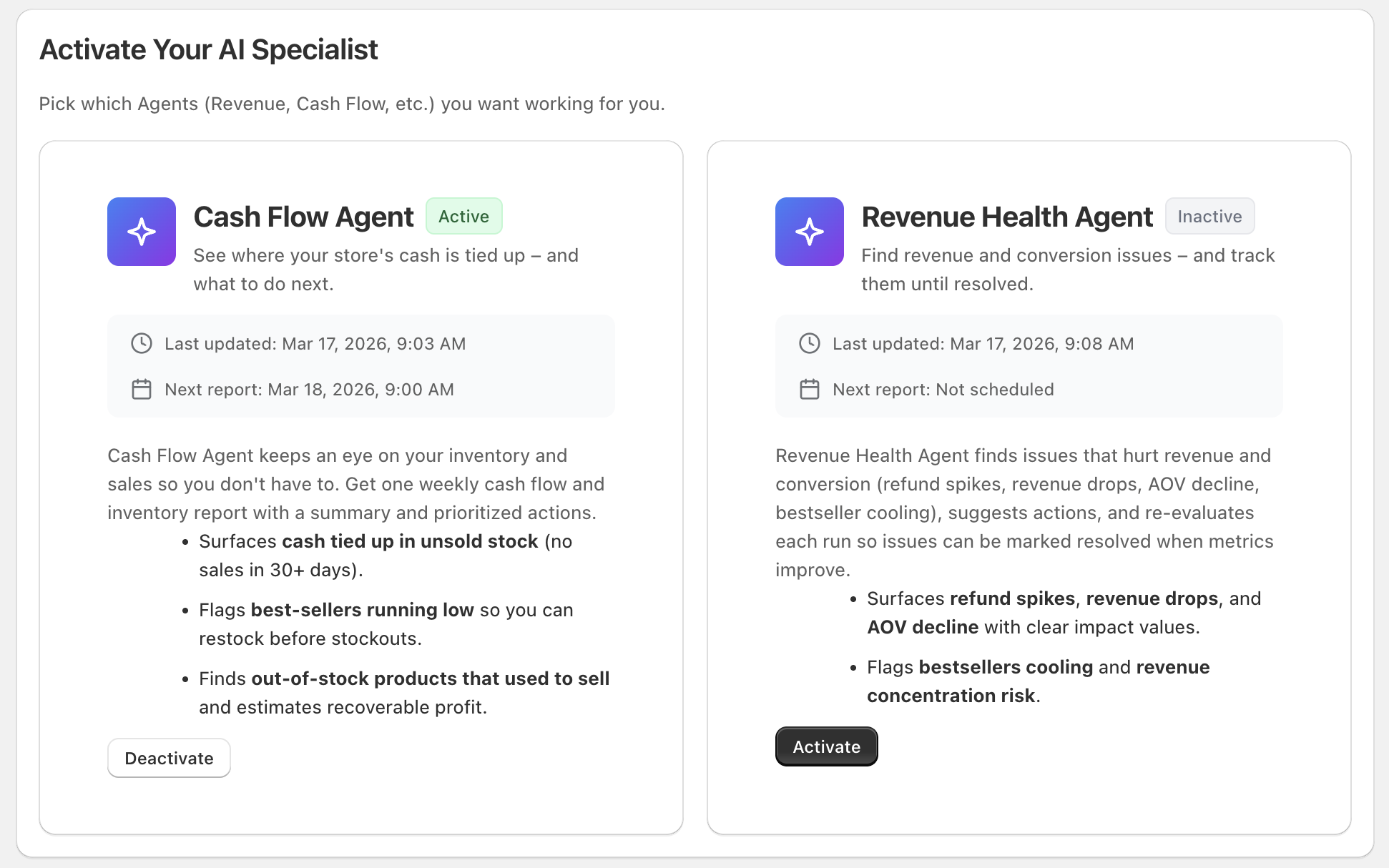Select the Cash Flow Agent title
Screen dimensions: 1389x868
pyautogui.click(x=303, y=217)
